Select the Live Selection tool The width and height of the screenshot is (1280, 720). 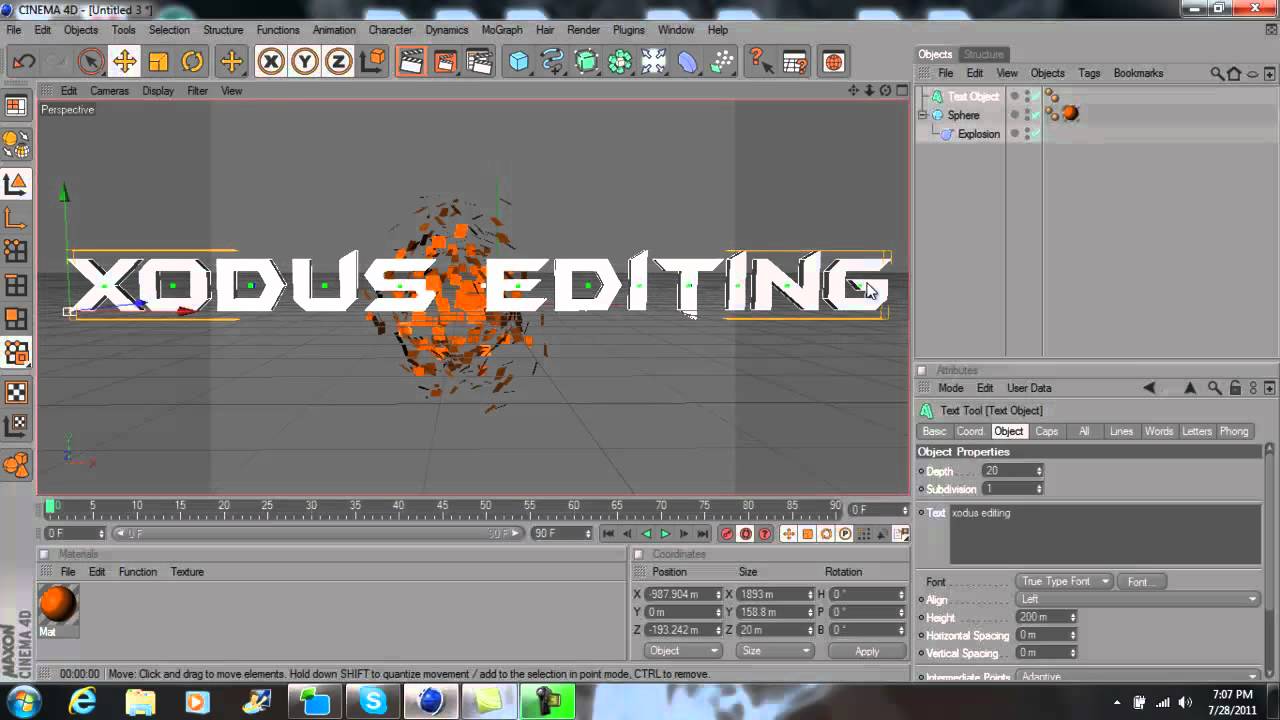click(x=90, y=62)
